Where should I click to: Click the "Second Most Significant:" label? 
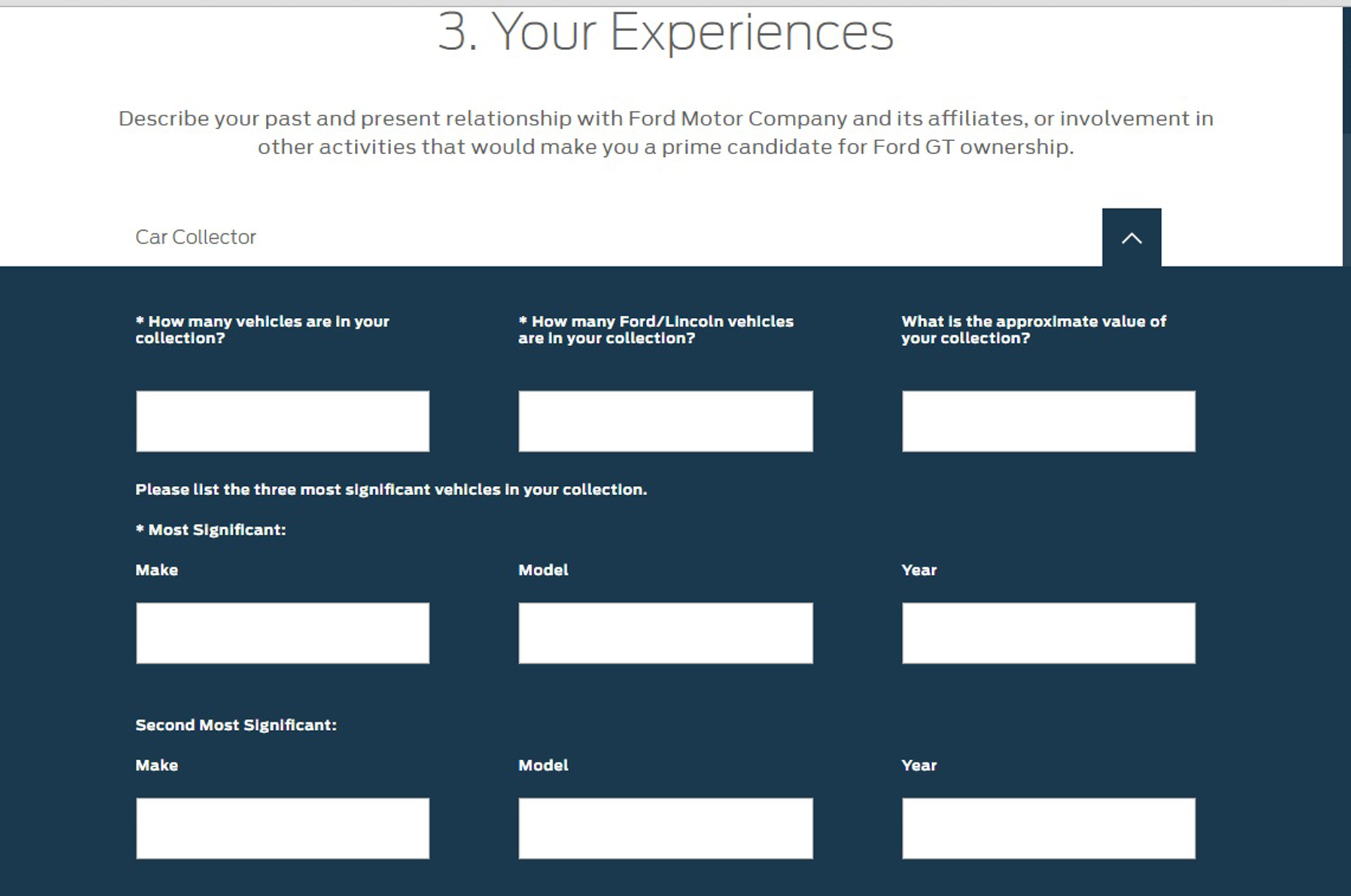[x=236, y=725]
